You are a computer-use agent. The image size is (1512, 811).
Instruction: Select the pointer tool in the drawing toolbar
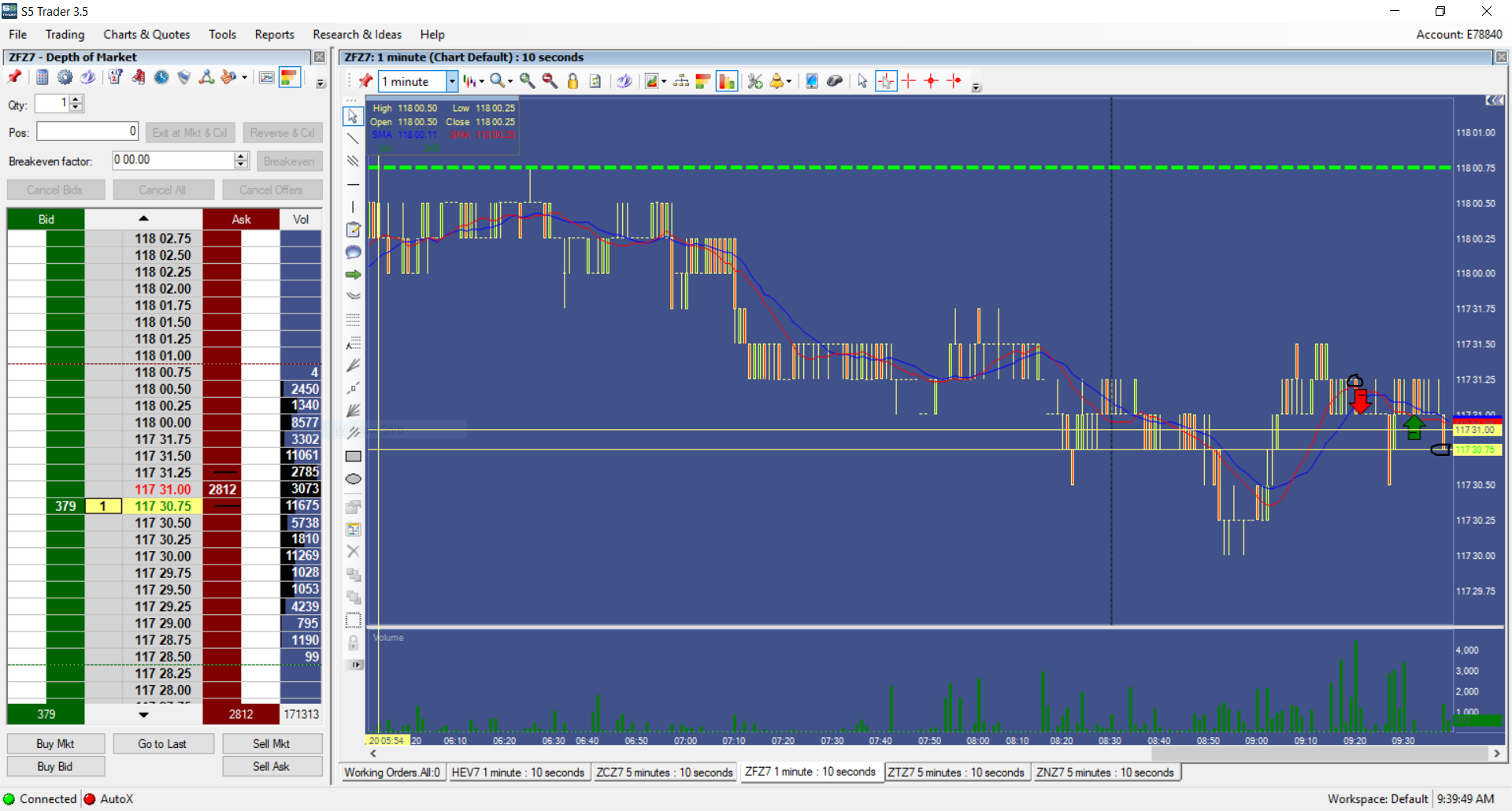click(x=353, y=116)
